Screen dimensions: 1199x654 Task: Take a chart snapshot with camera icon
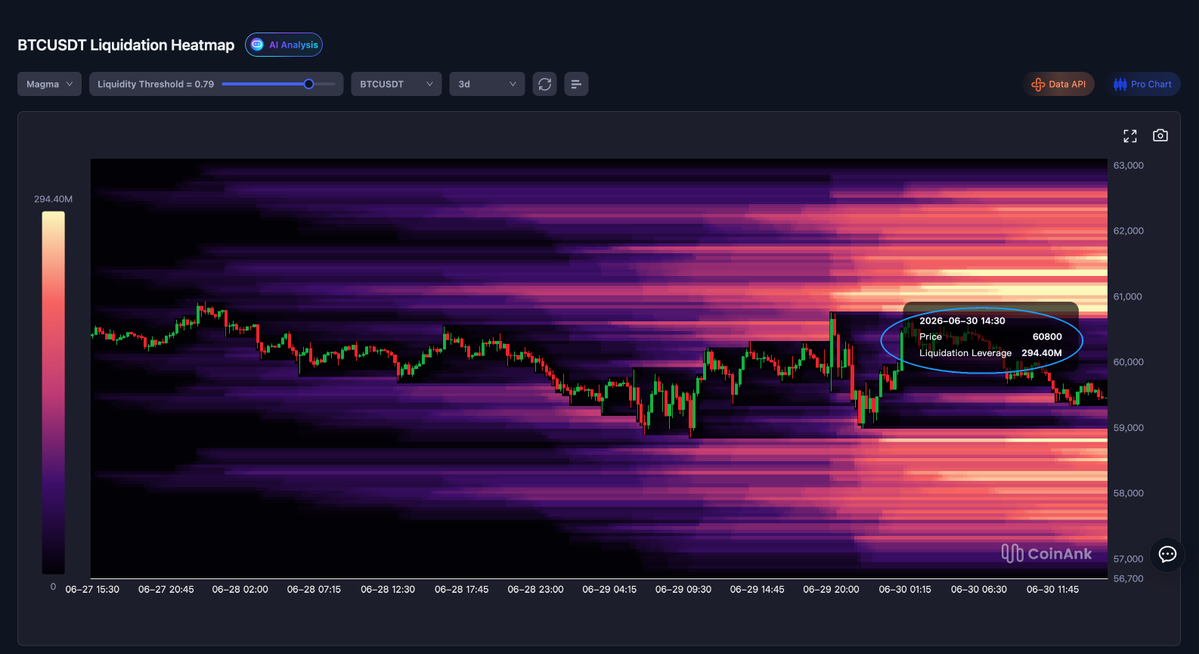(x=1160, y=135)
